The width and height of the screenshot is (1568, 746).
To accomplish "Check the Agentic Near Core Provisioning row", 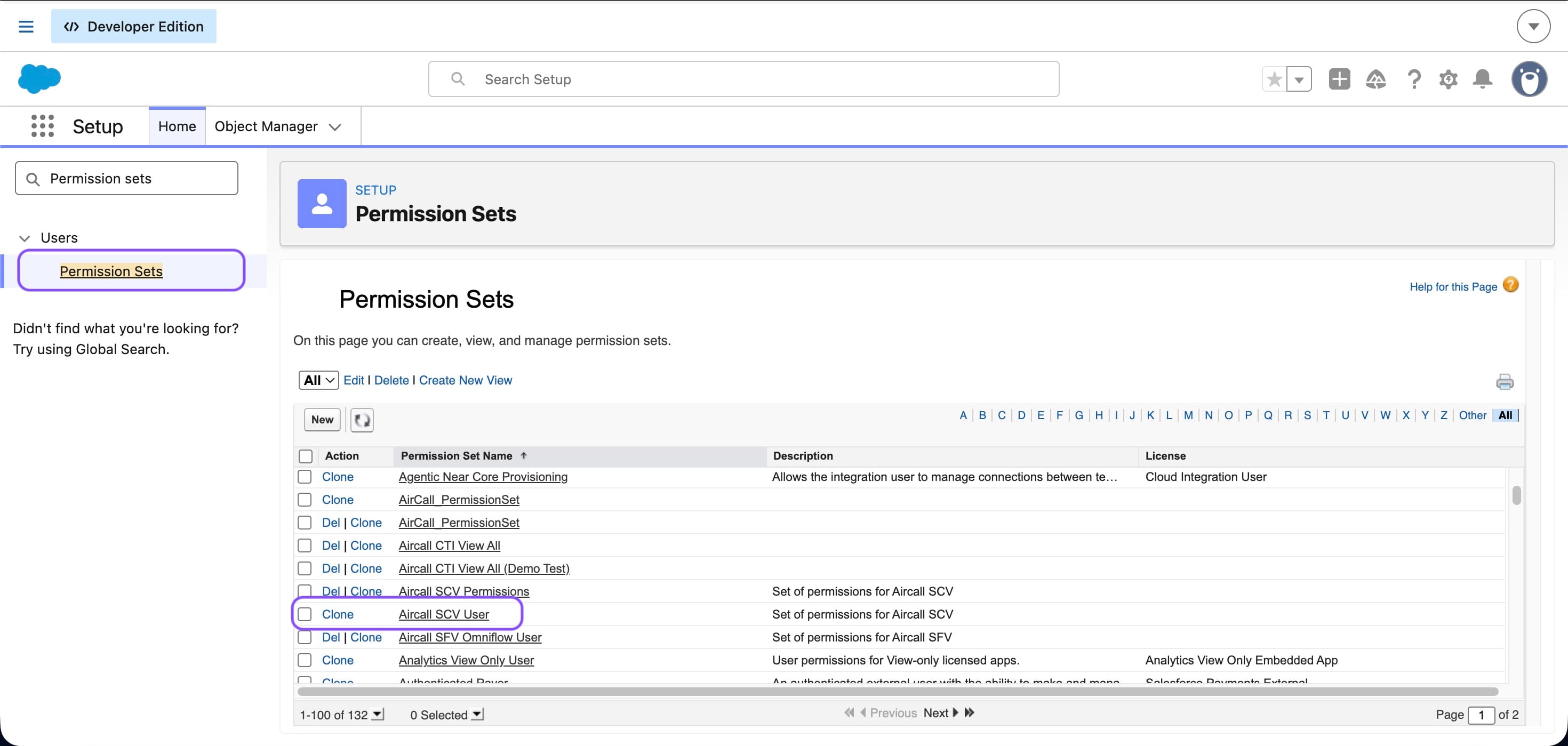I will 305,477.
